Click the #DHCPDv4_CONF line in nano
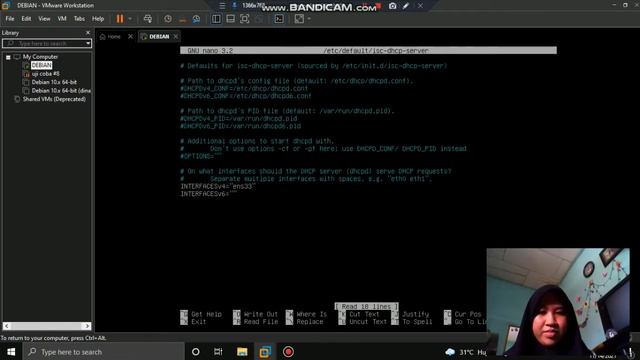 pyautogui.click(x=244, y=89)
